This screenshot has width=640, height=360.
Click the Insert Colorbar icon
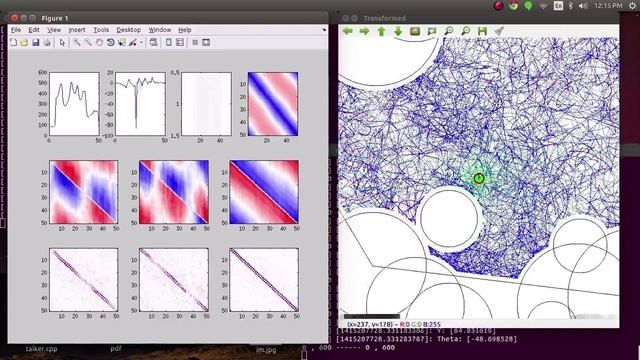coord(169,42)
